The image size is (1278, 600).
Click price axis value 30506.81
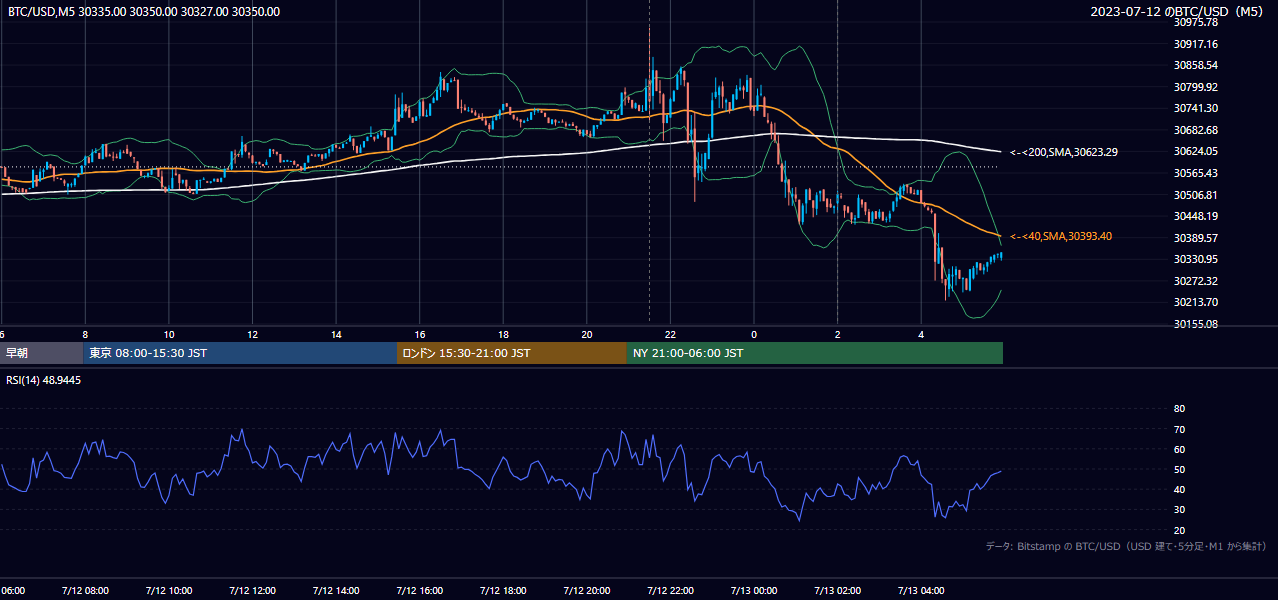pyautogui.click(x=1196, y=195)
